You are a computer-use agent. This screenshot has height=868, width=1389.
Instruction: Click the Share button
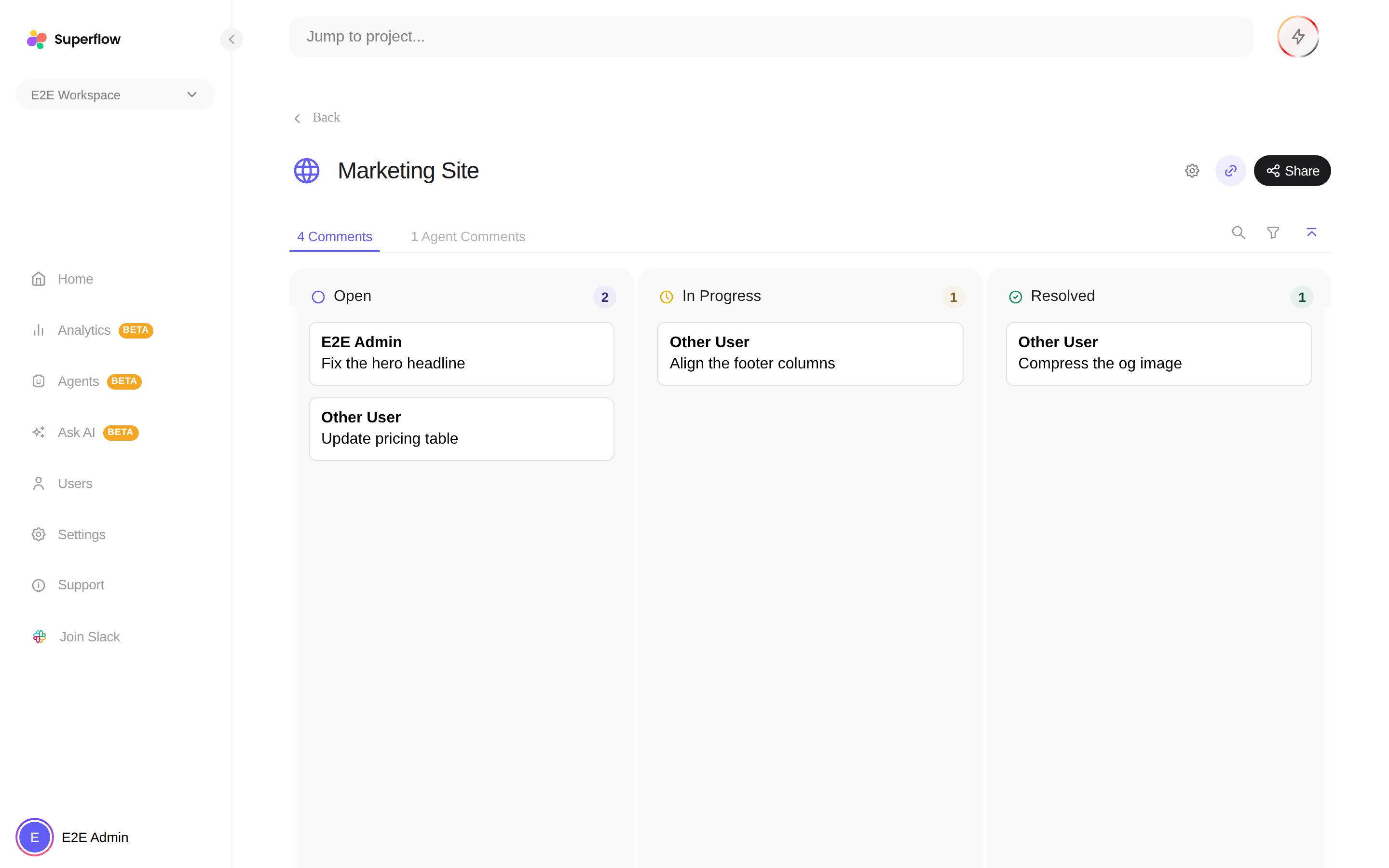1292,171
